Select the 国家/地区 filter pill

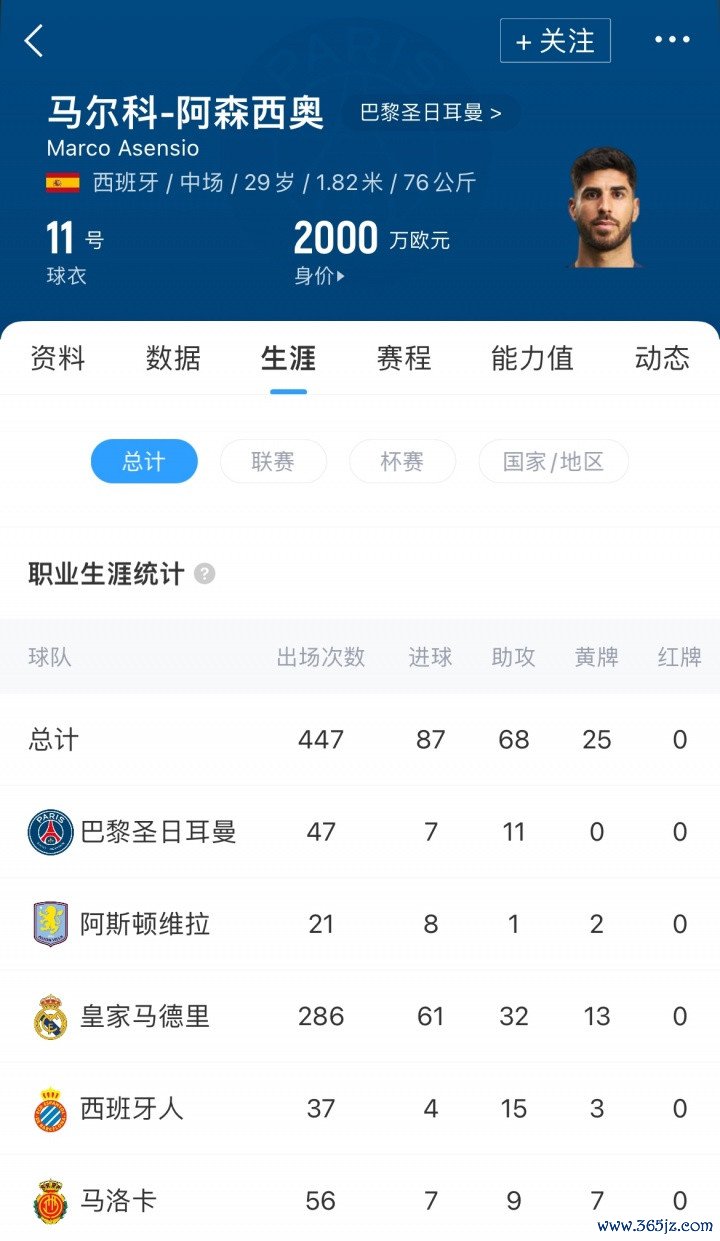click(x=553, y=461)
